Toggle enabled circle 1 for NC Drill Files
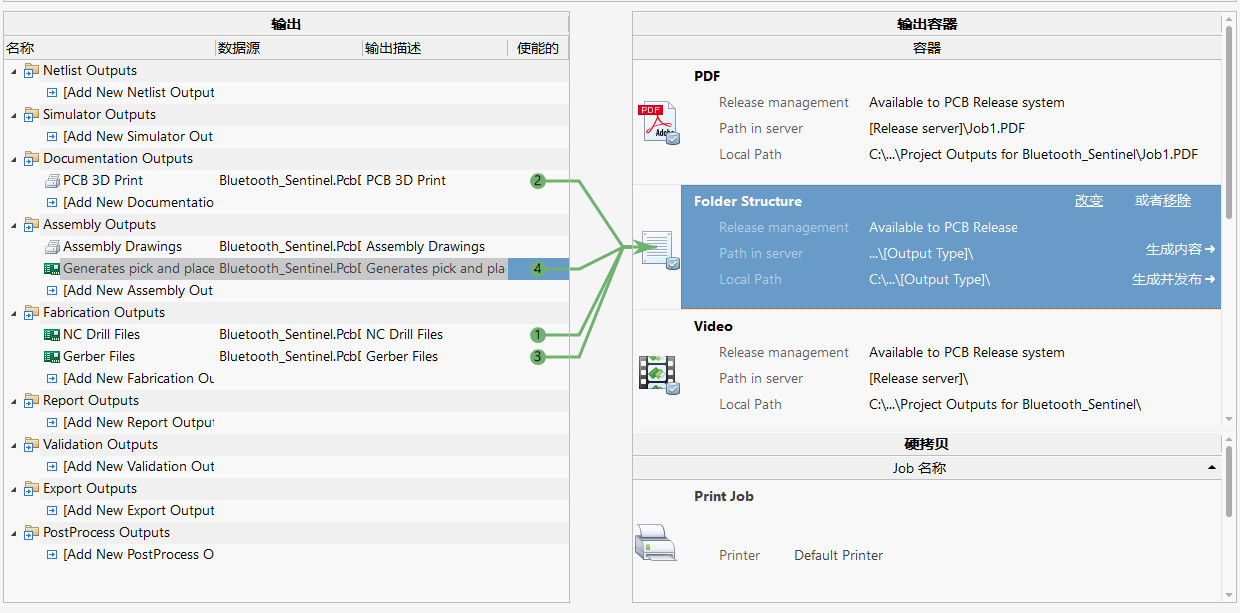 538,335
